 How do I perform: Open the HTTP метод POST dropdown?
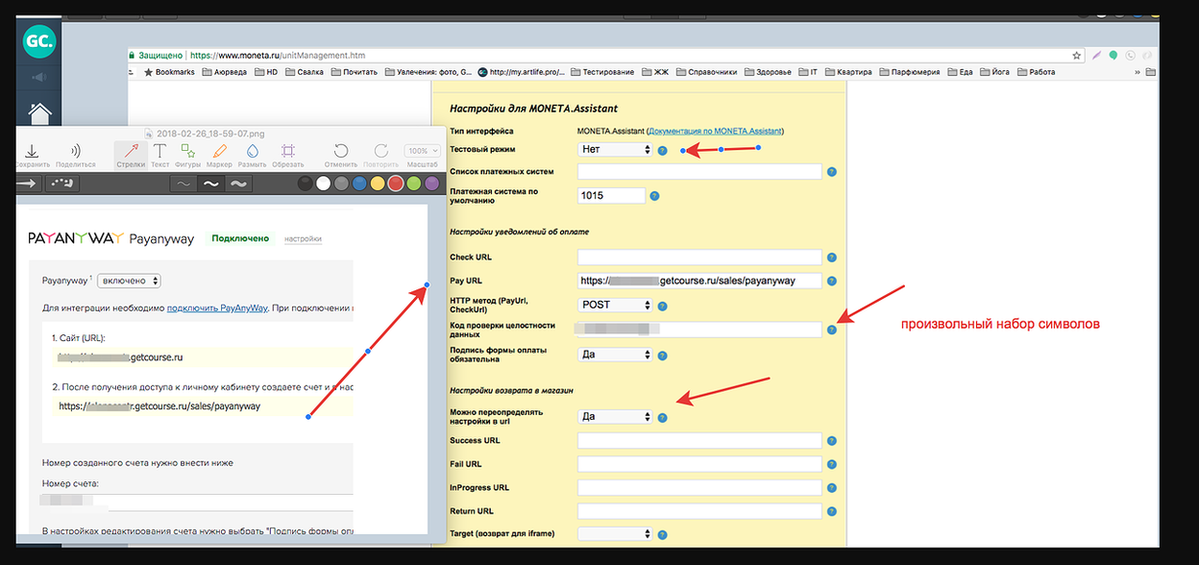pyautogui.click(x=616, y=305)
